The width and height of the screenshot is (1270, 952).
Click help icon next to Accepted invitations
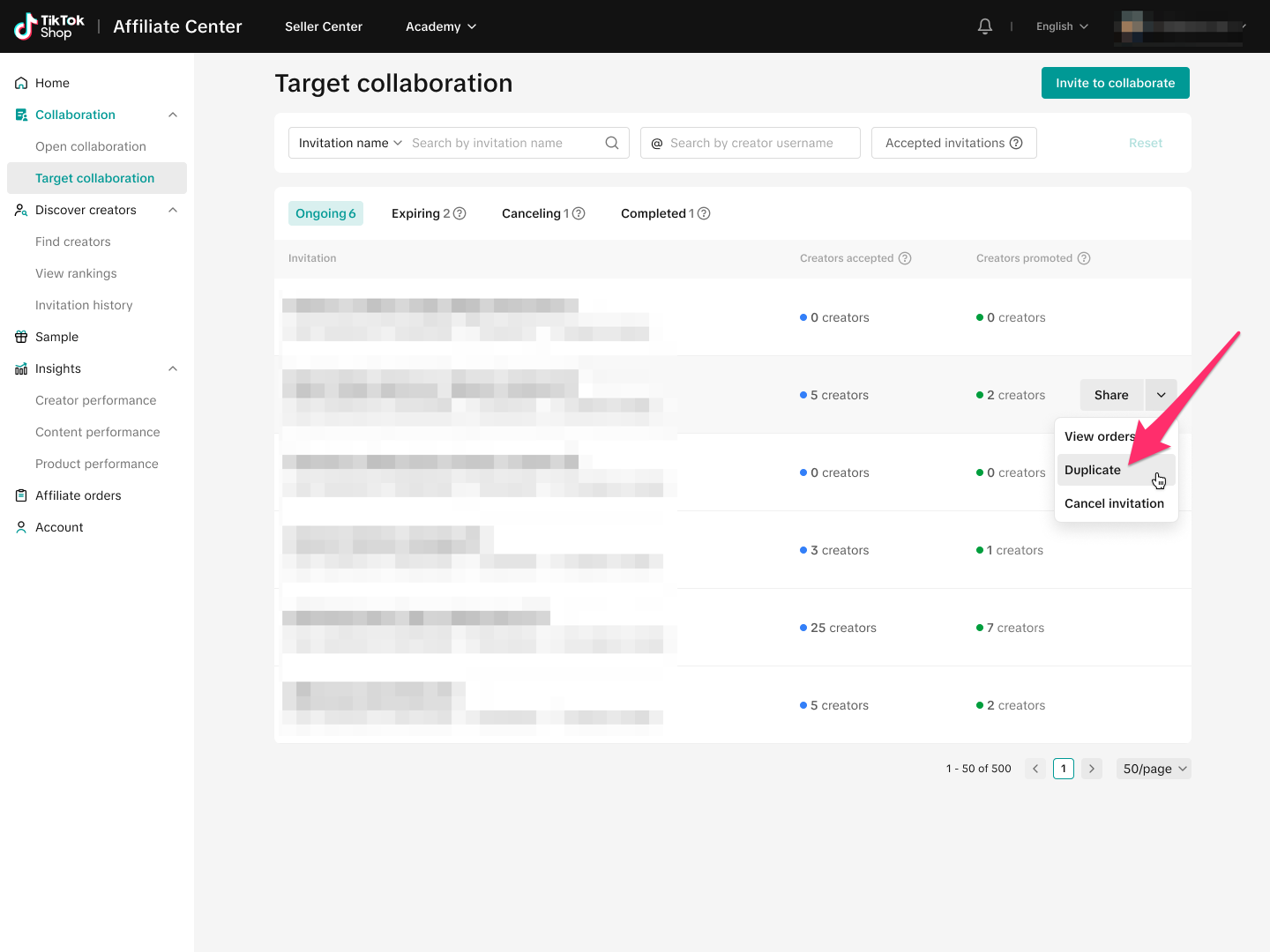point(1016,143)
